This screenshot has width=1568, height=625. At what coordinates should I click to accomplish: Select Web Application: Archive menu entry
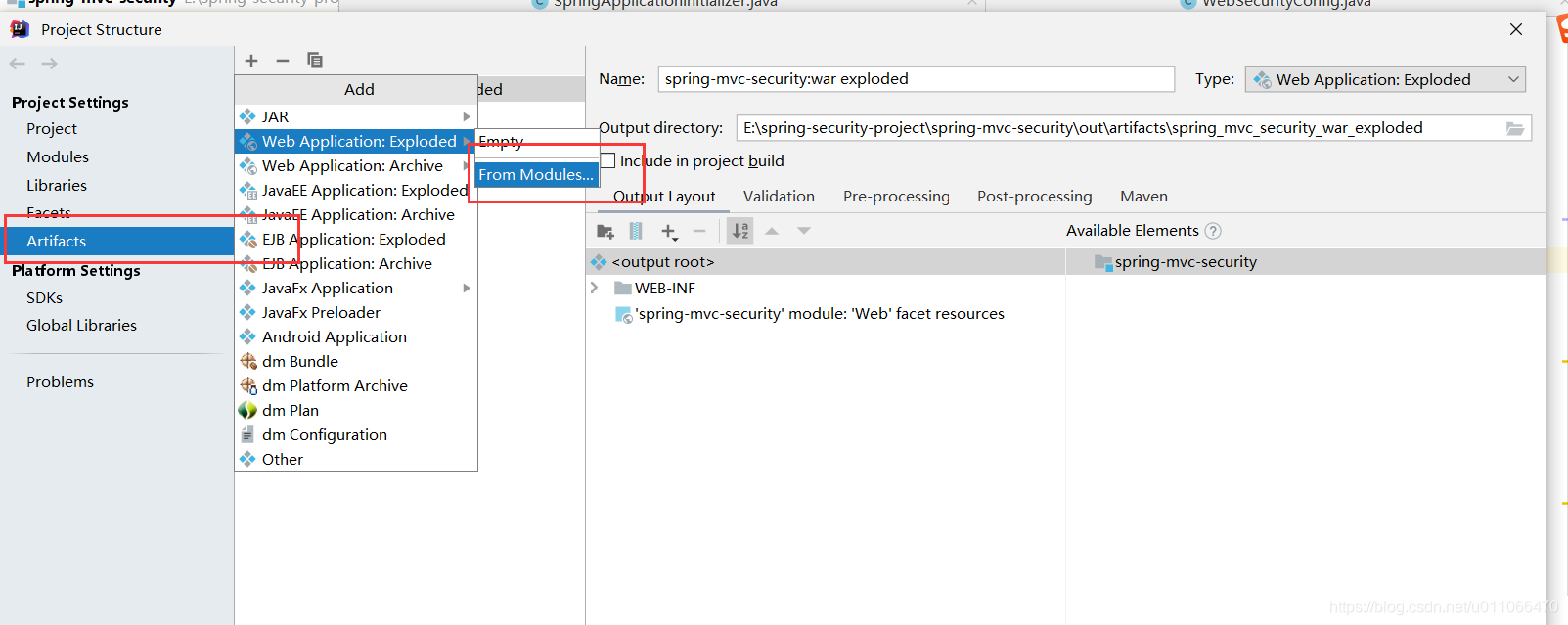[x=355, y=165]
